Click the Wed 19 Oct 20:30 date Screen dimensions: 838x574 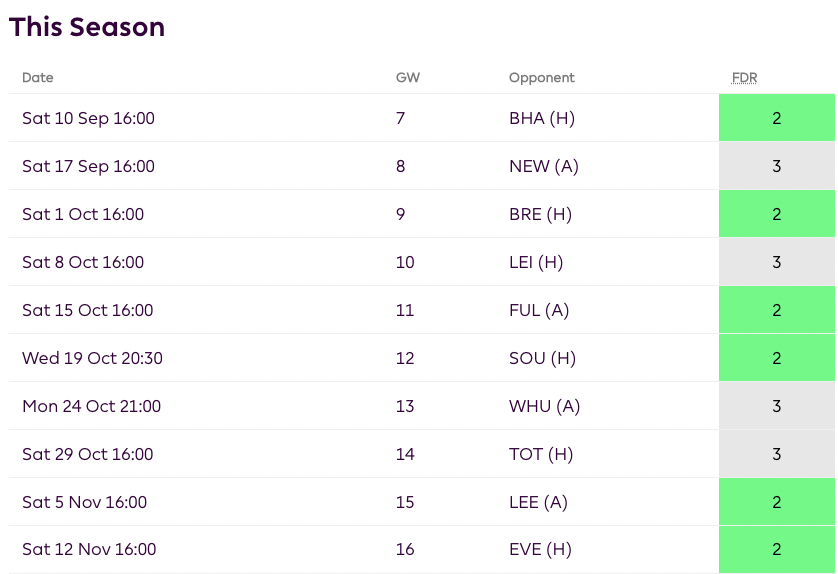(92, 358)
